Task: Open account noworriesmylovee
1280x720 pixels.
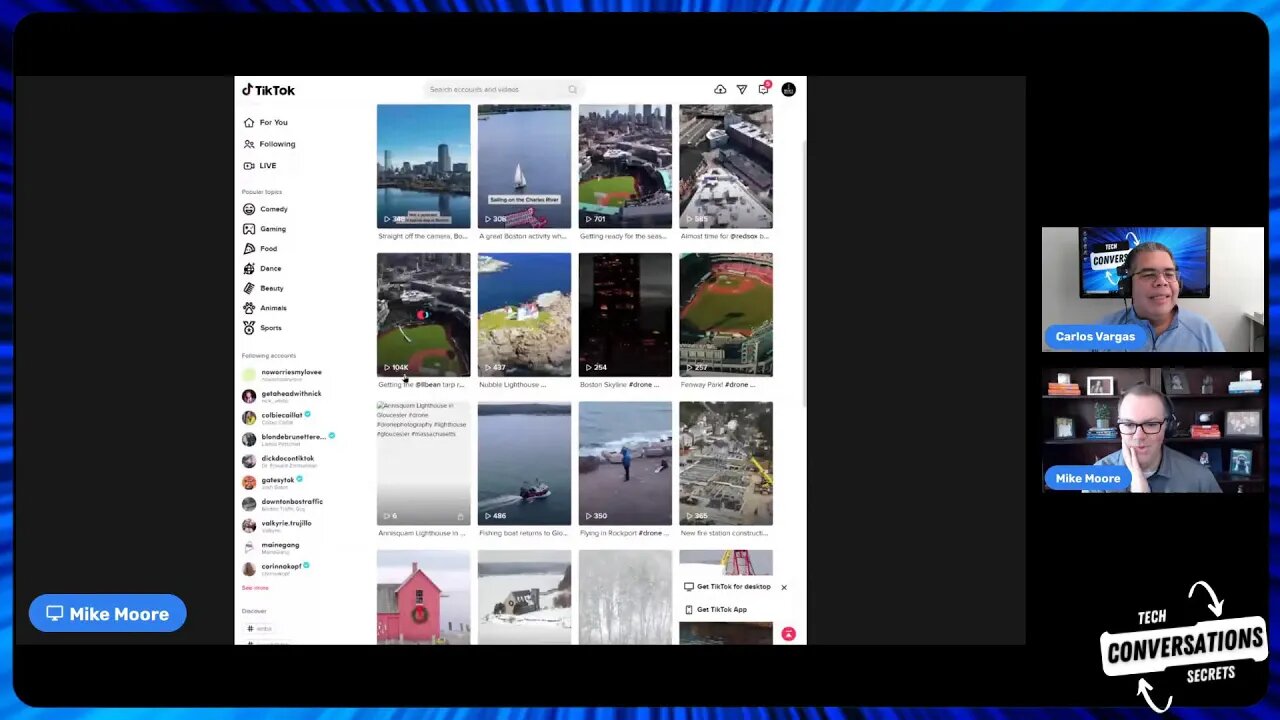Action: (282, 375)
